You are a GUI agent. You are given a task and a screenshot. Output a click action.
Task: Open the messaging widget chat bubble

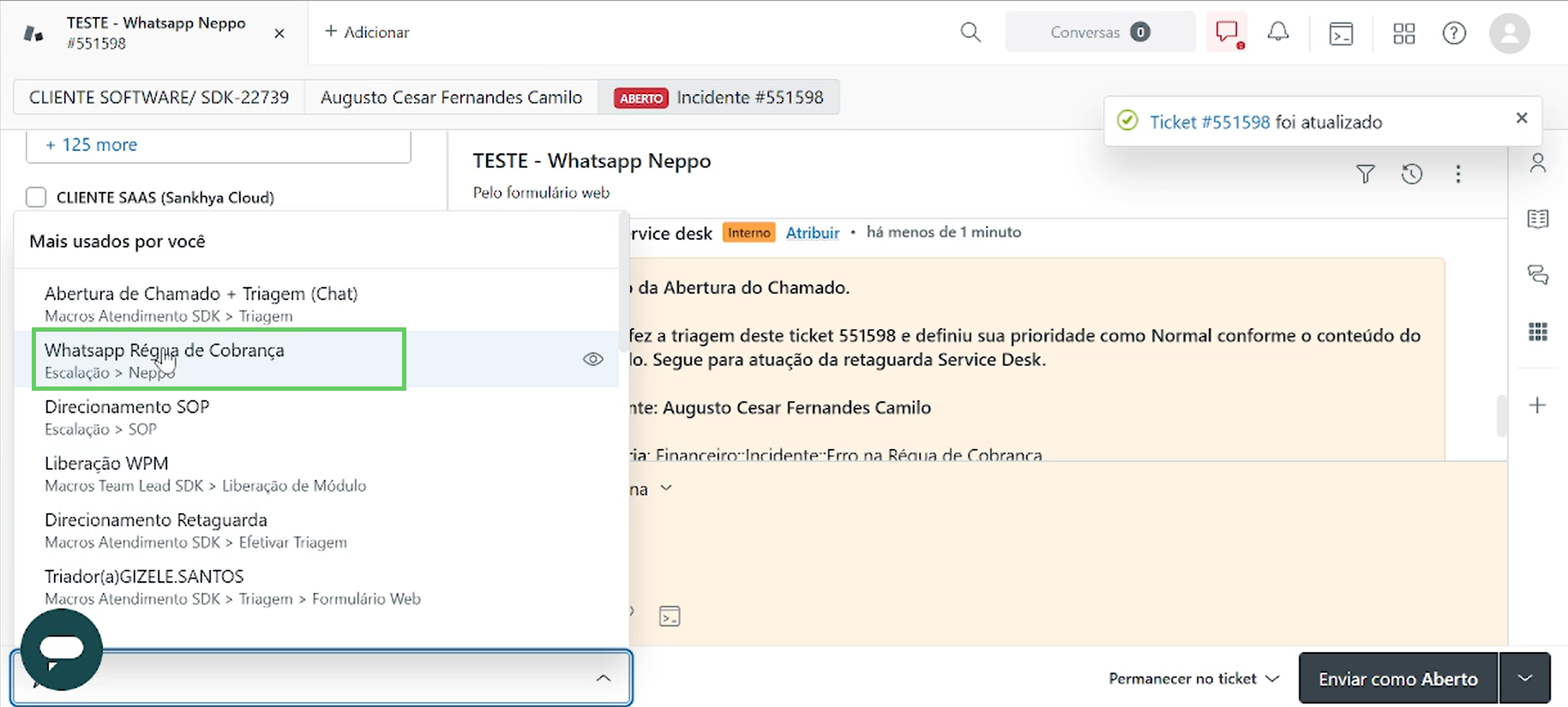(62, 650)
